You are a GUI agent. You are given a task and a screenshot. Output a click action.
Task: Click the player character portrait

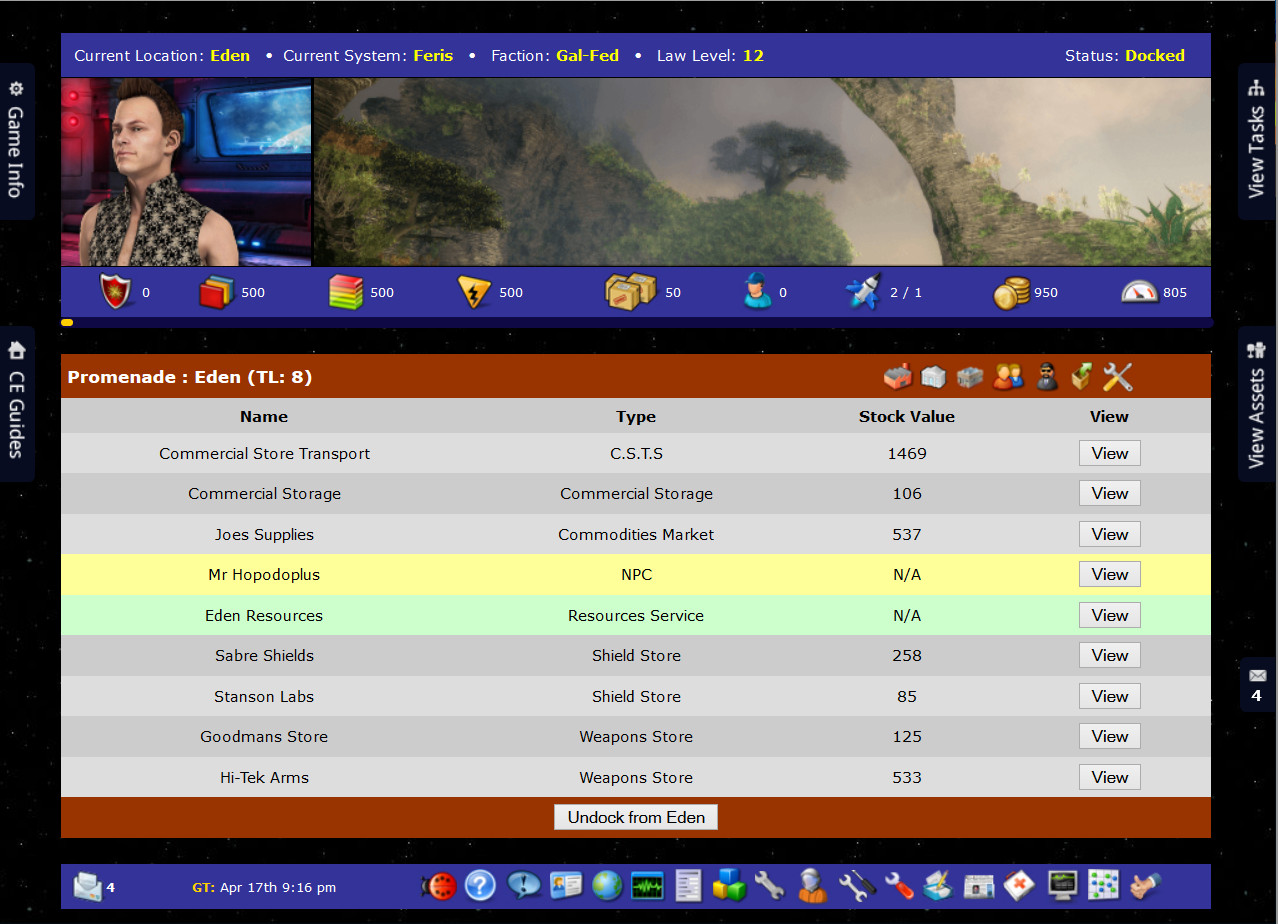186,172
